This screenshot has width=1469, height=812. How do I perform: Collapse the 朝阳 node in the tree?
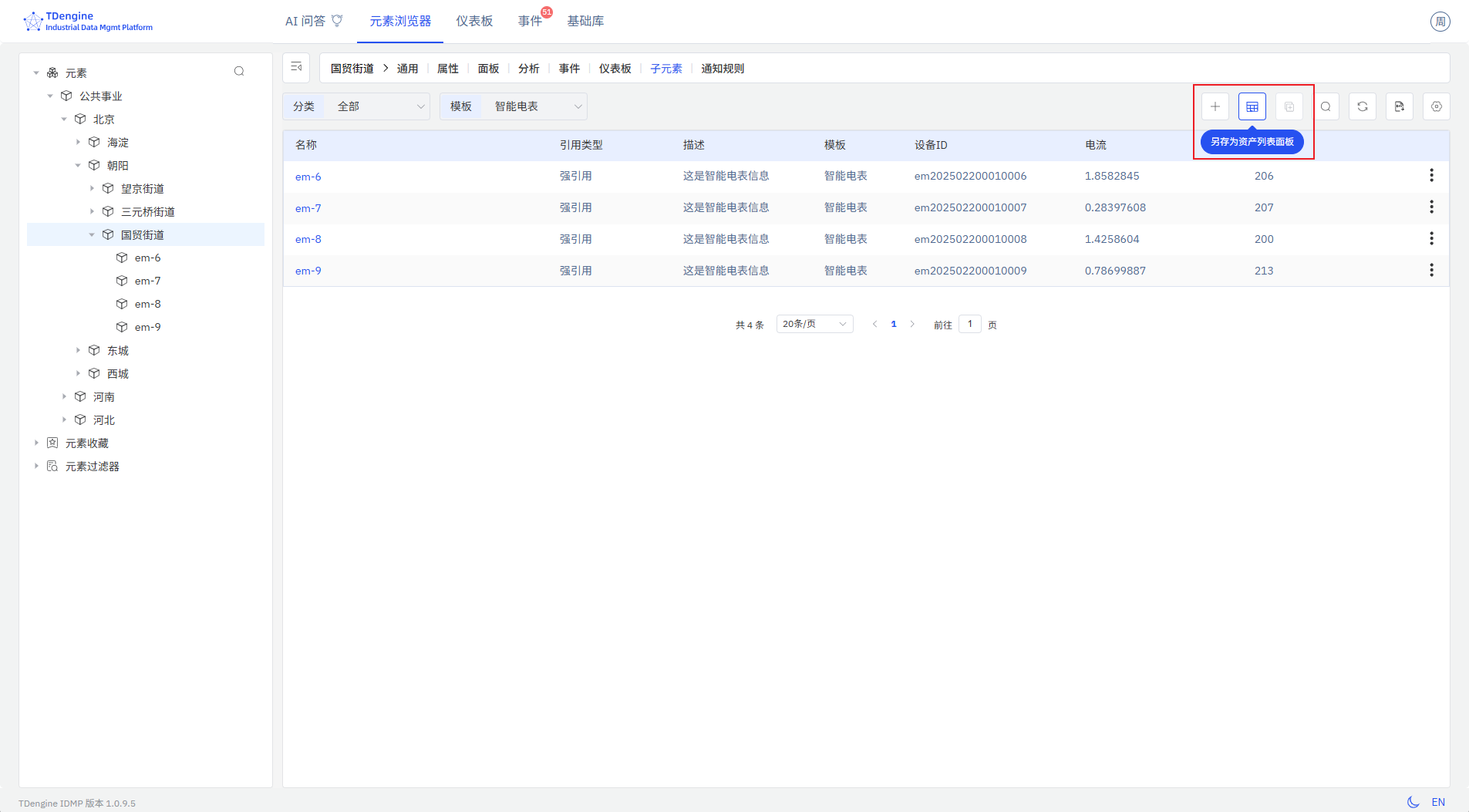coord(78,165)
